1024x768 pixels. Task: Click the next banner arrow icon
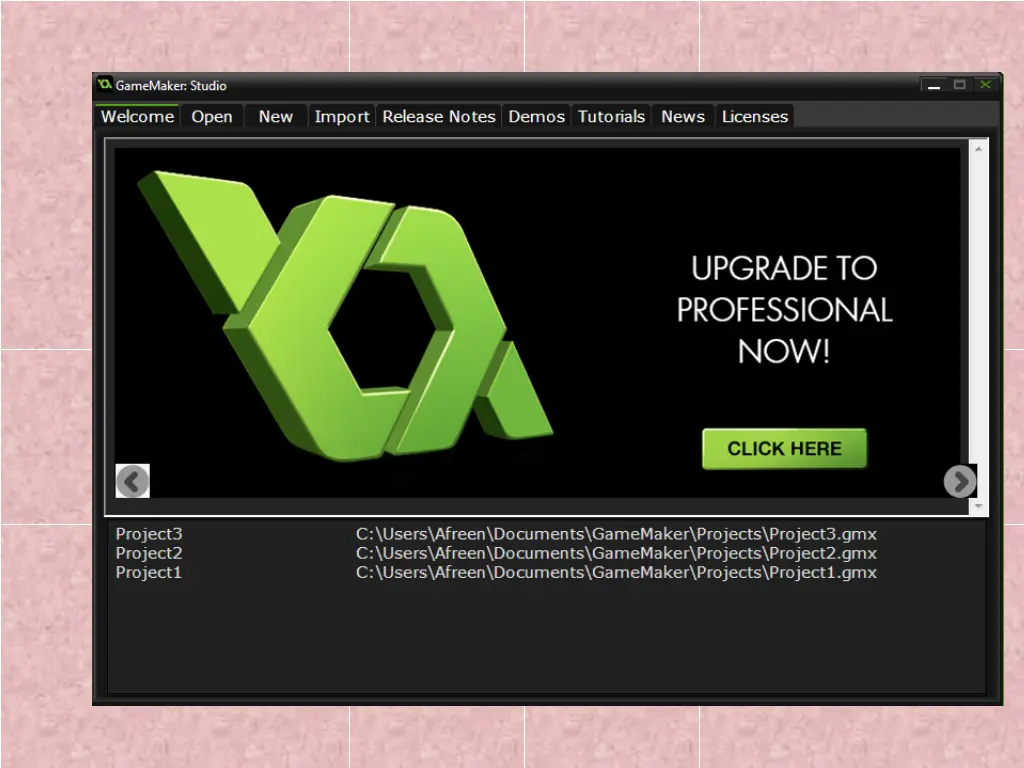959,481
